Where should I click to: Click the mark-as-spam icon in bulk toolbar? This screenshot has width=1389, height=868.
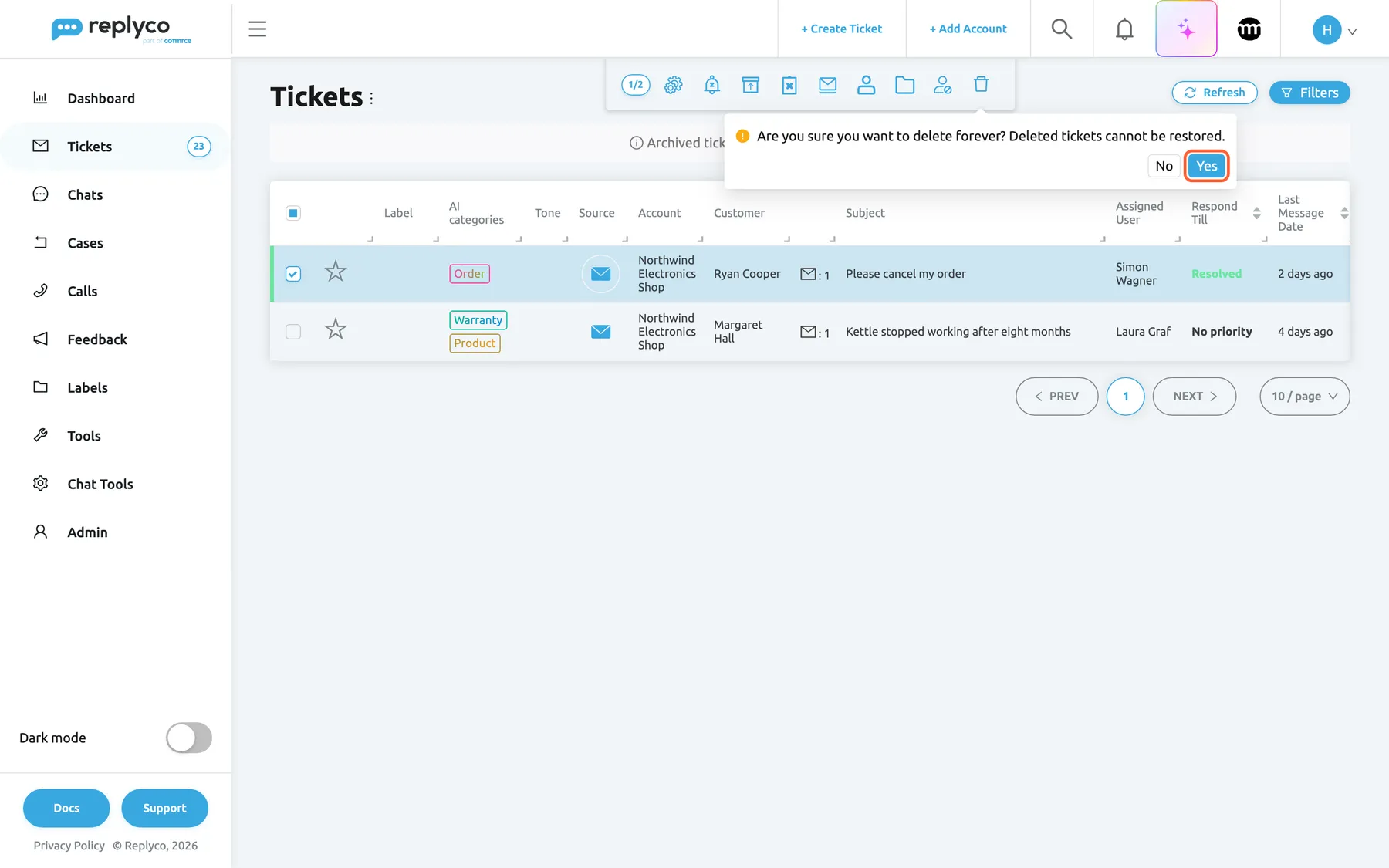pos(789,85)
